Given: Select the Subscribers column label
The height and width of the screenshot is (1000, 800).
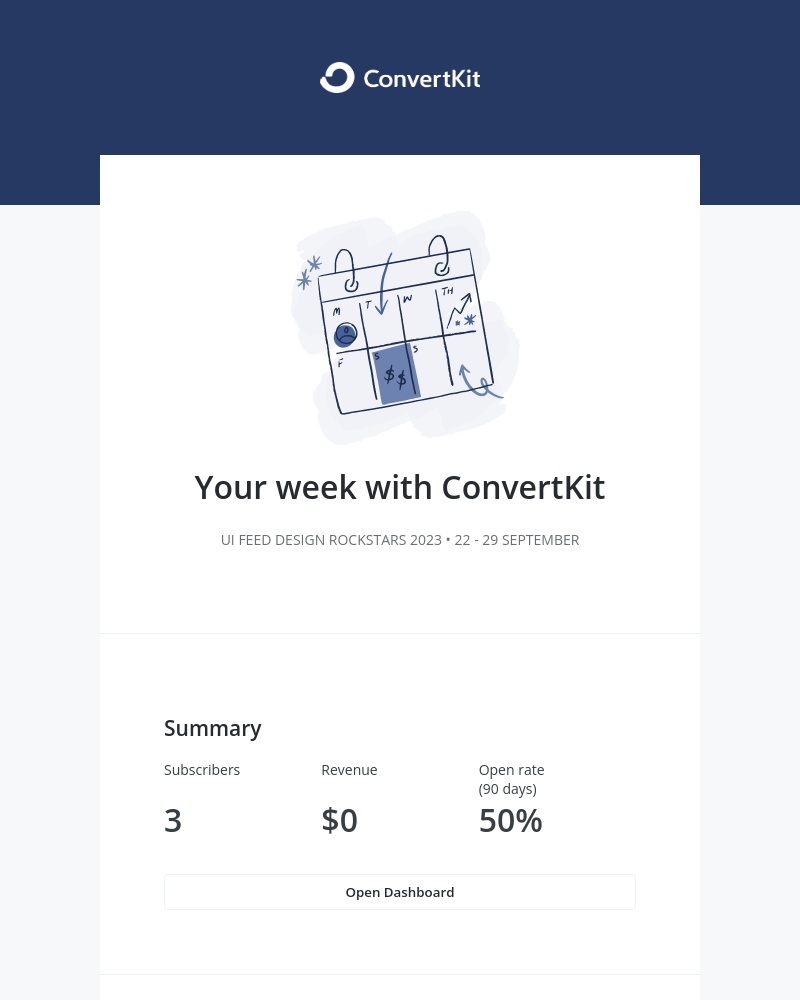Looking at the screenshot, I should (202, 769).
